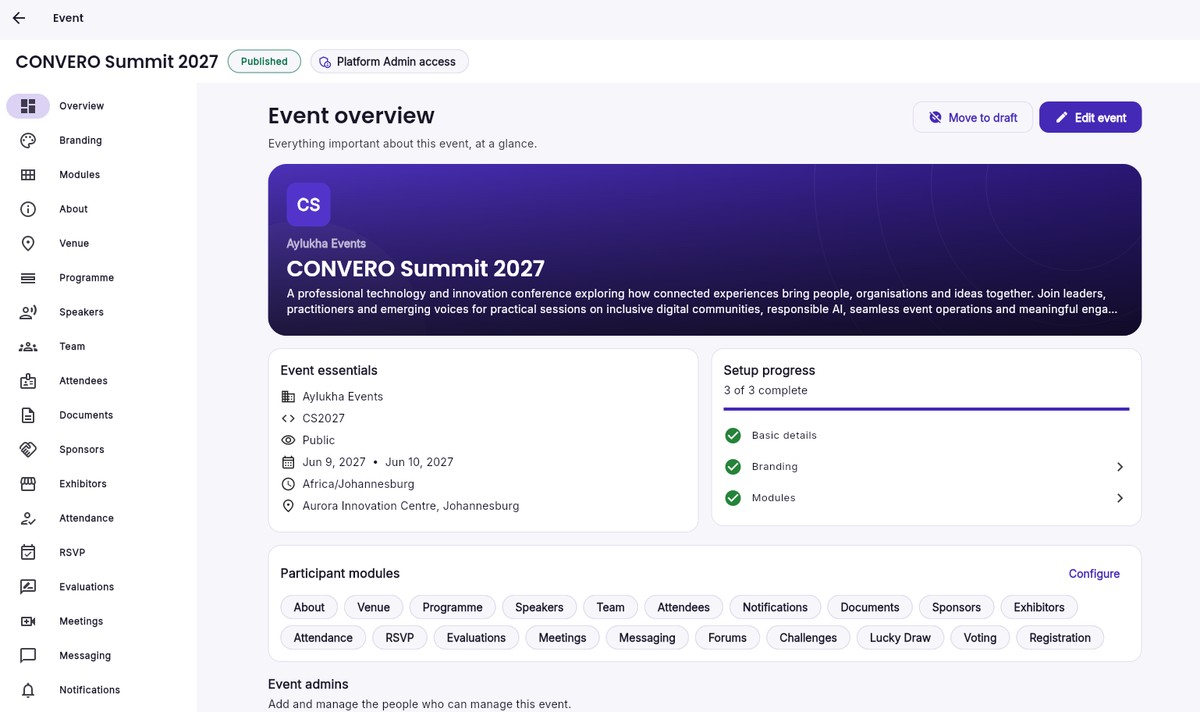Open the Configure modules link
Viewport: 1200px width, 712px height.
click(x=1094, y=574)
